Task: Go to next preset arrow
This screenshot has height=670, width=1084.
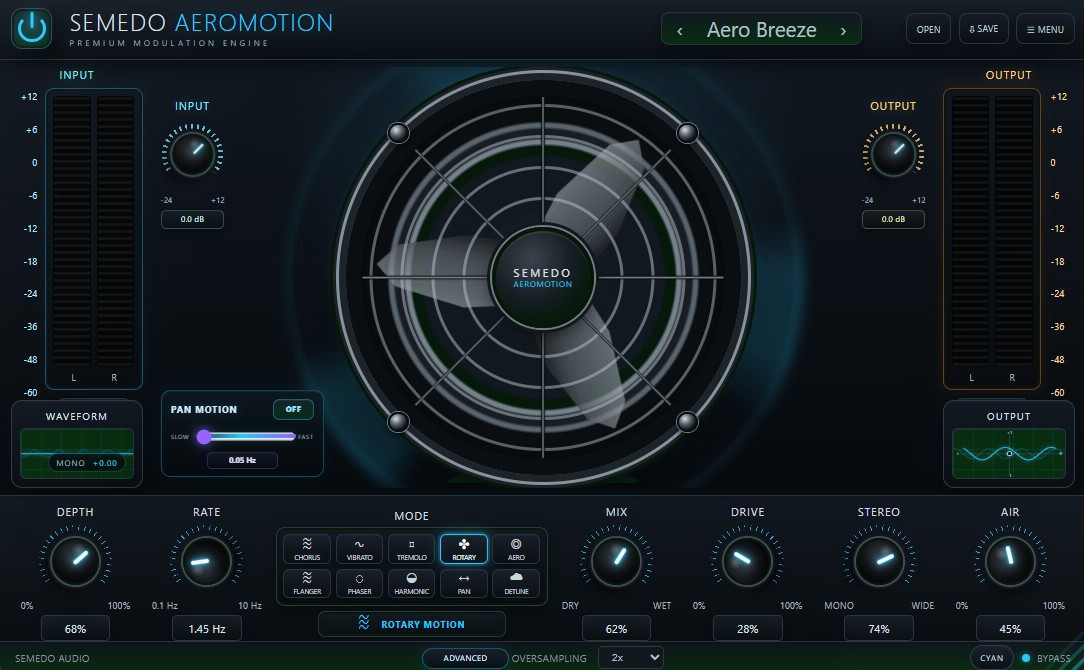Action: [x=843, y=30]
